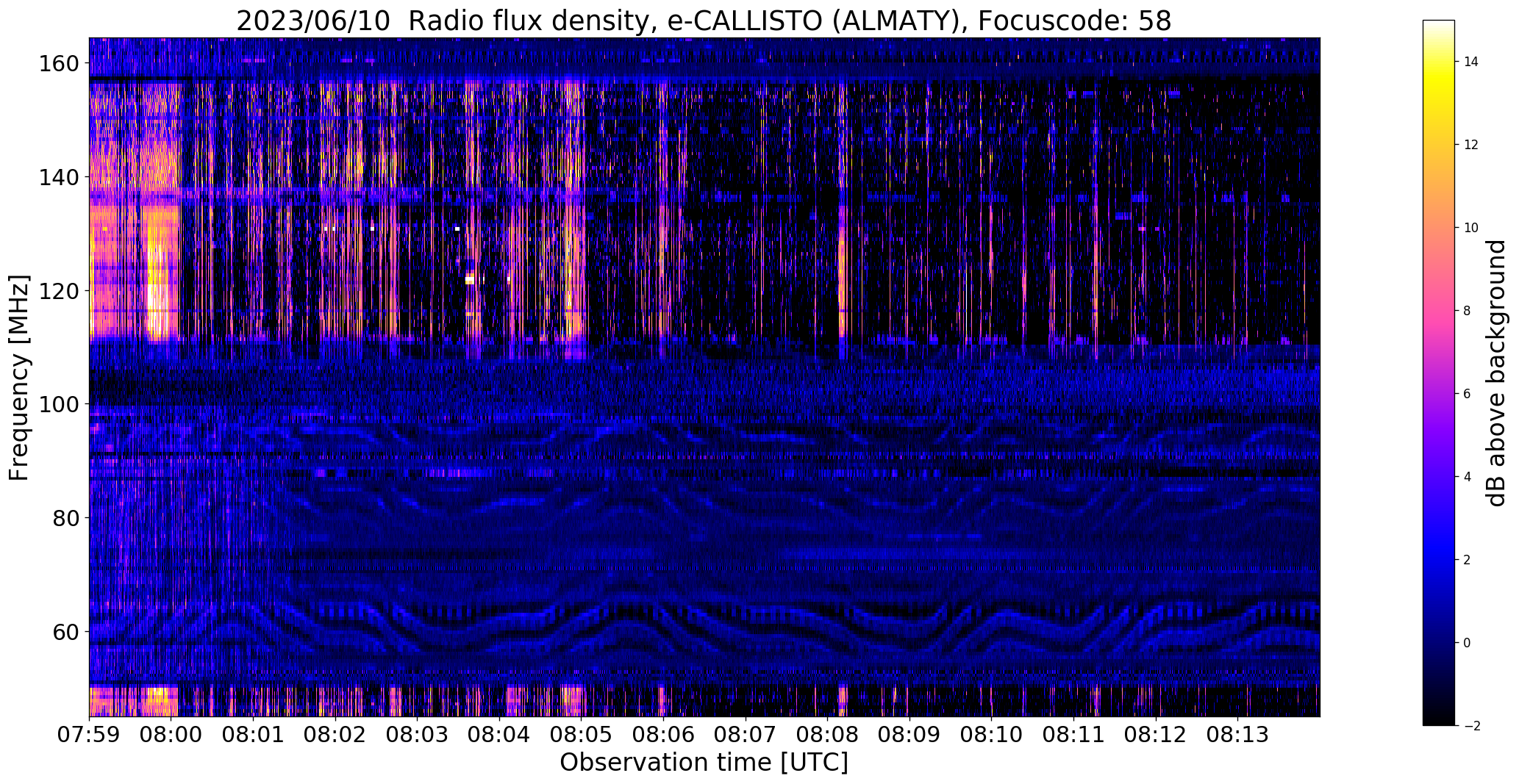Click the 140 MHz frequency tick label

pyautogui.click(x=59, y=178)
